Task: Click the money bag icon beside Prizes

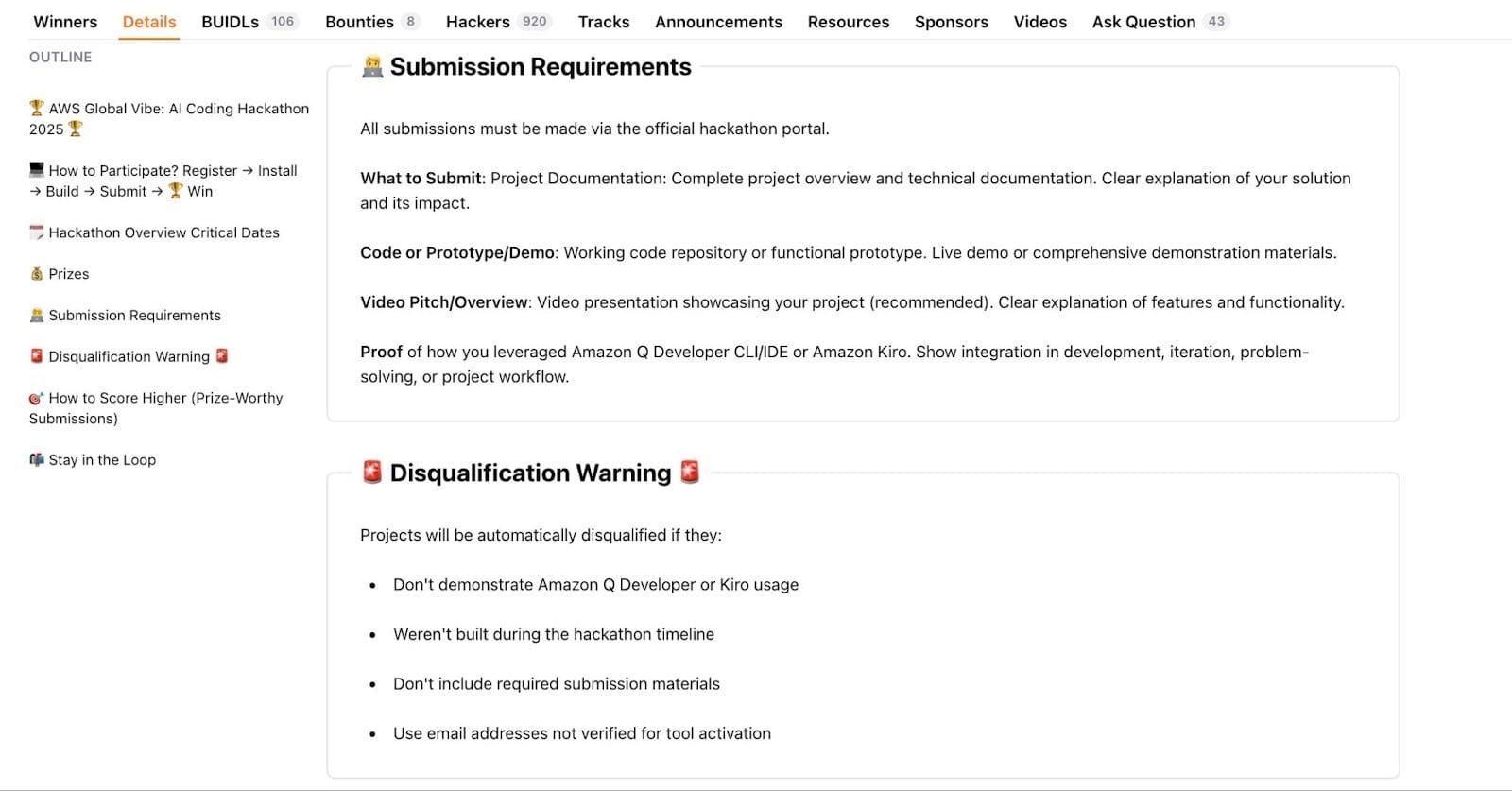Action: point(37,273)
